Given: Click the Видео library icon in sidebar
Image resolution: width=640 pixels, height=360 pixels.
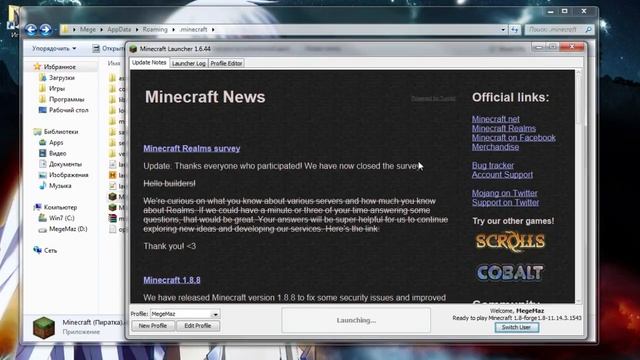Looking at the screenshot, I should [x=42, y=153].
